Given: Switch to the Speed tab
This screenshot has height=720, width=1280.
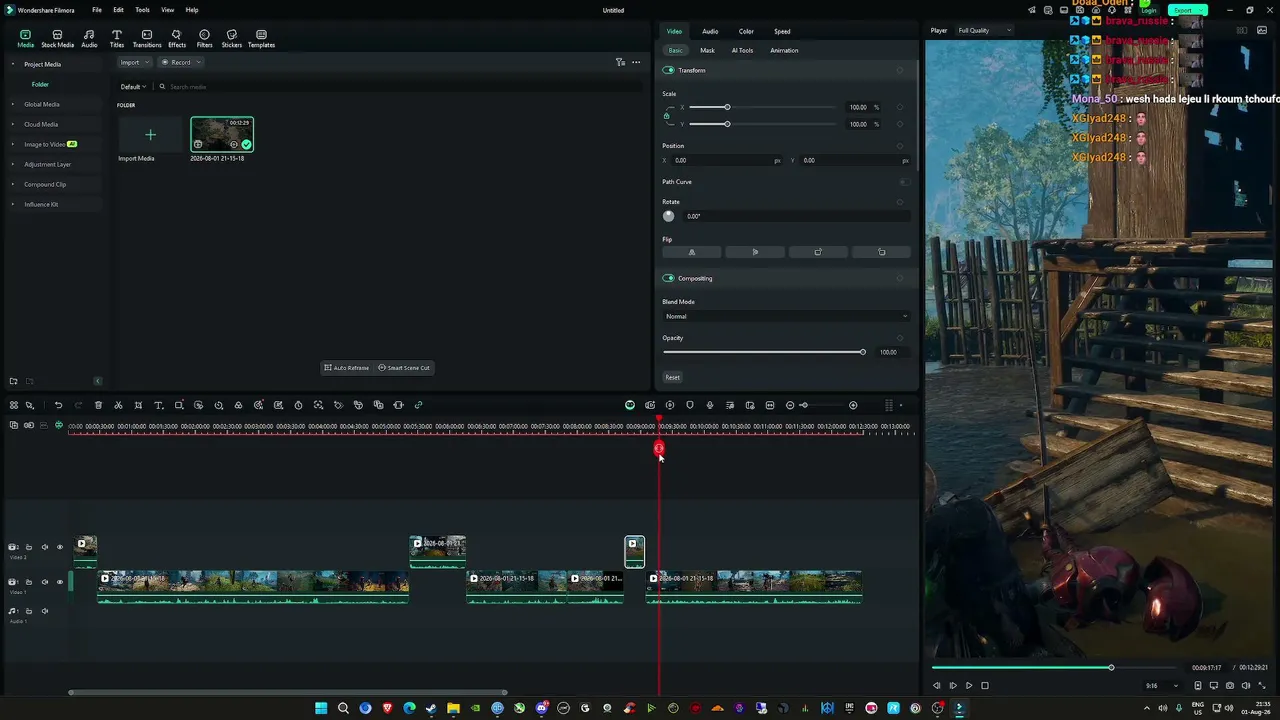Looking at the screenshot, I should pos(782,31).
